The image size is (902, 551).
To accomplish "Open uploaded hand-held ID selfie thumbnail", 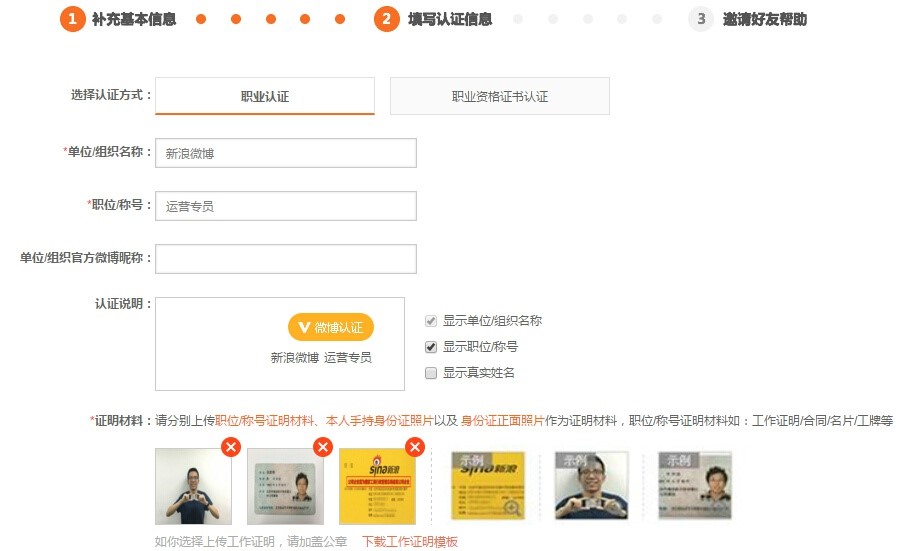I will tap(193, 487).
